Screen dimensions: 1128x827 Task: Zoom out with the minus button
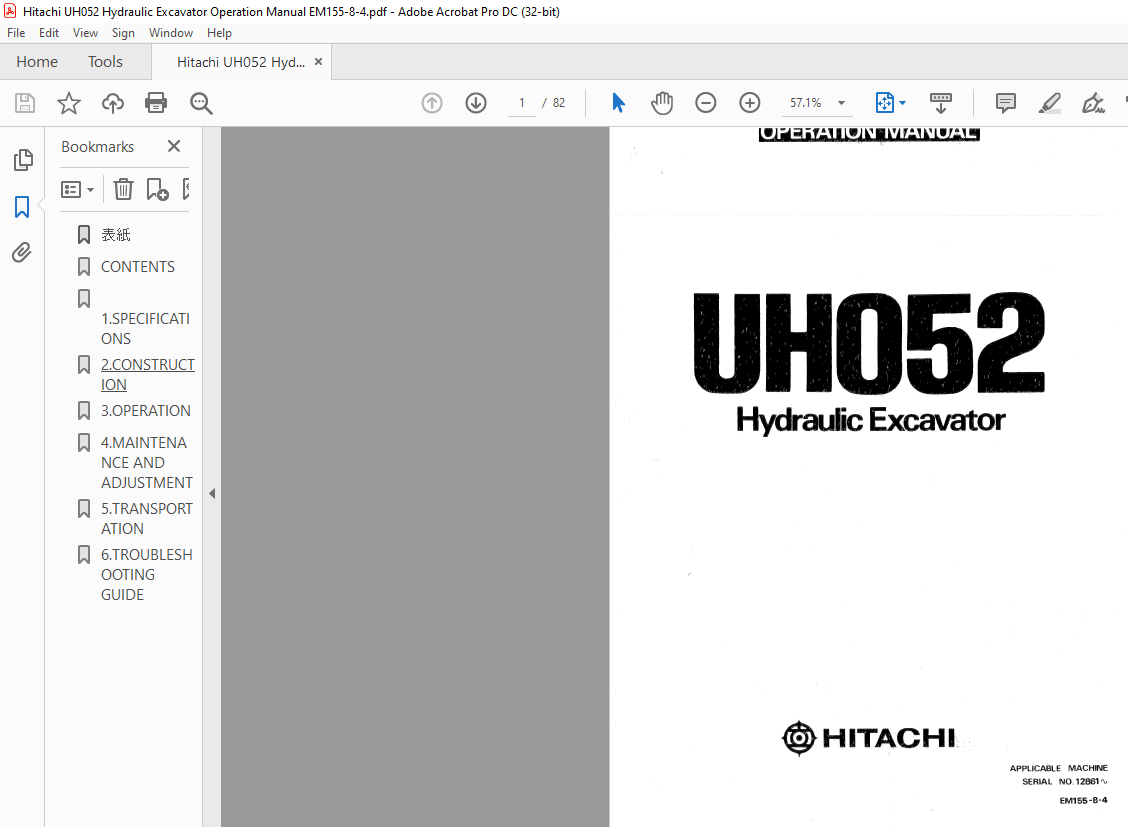tap(706, 103)
